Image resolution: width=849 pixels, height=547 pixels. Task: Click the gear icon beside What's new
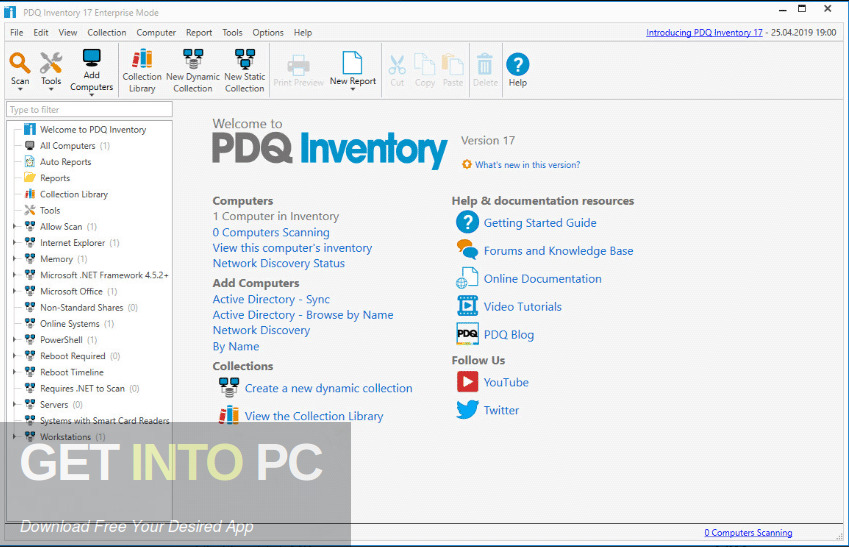coord(467,164)
